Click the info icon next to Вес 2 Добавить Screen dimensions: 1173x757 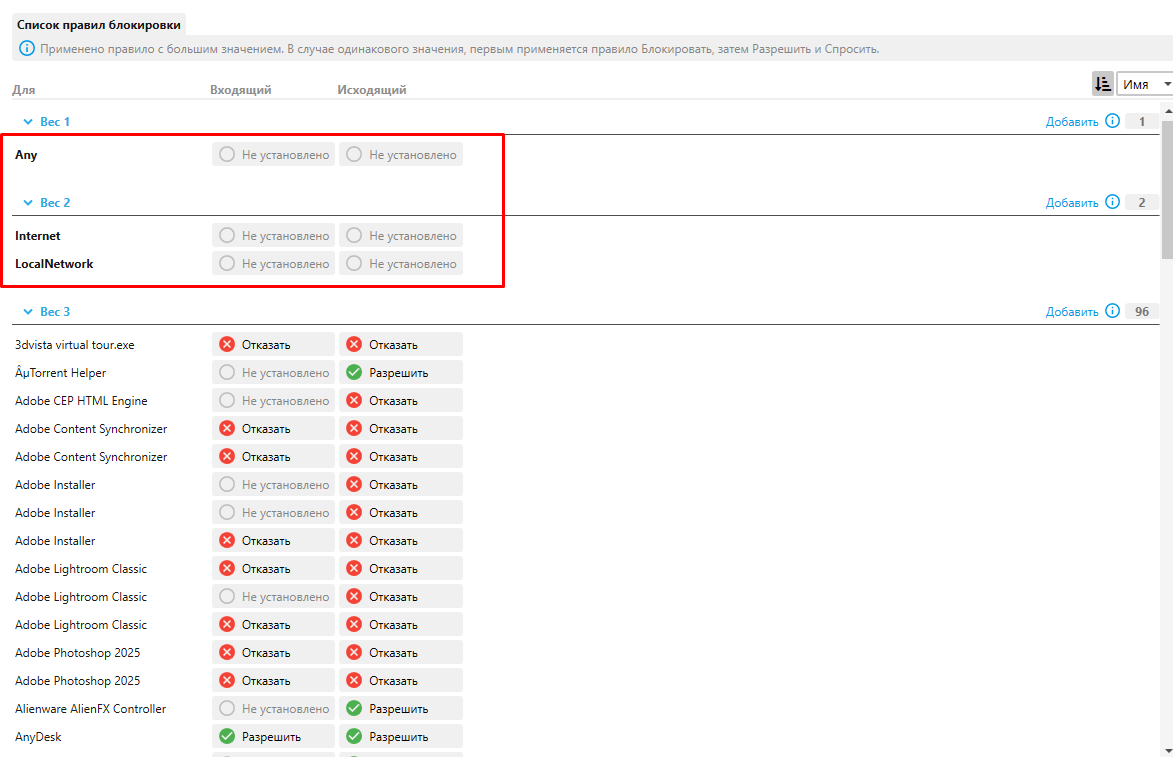[1112, 202]
